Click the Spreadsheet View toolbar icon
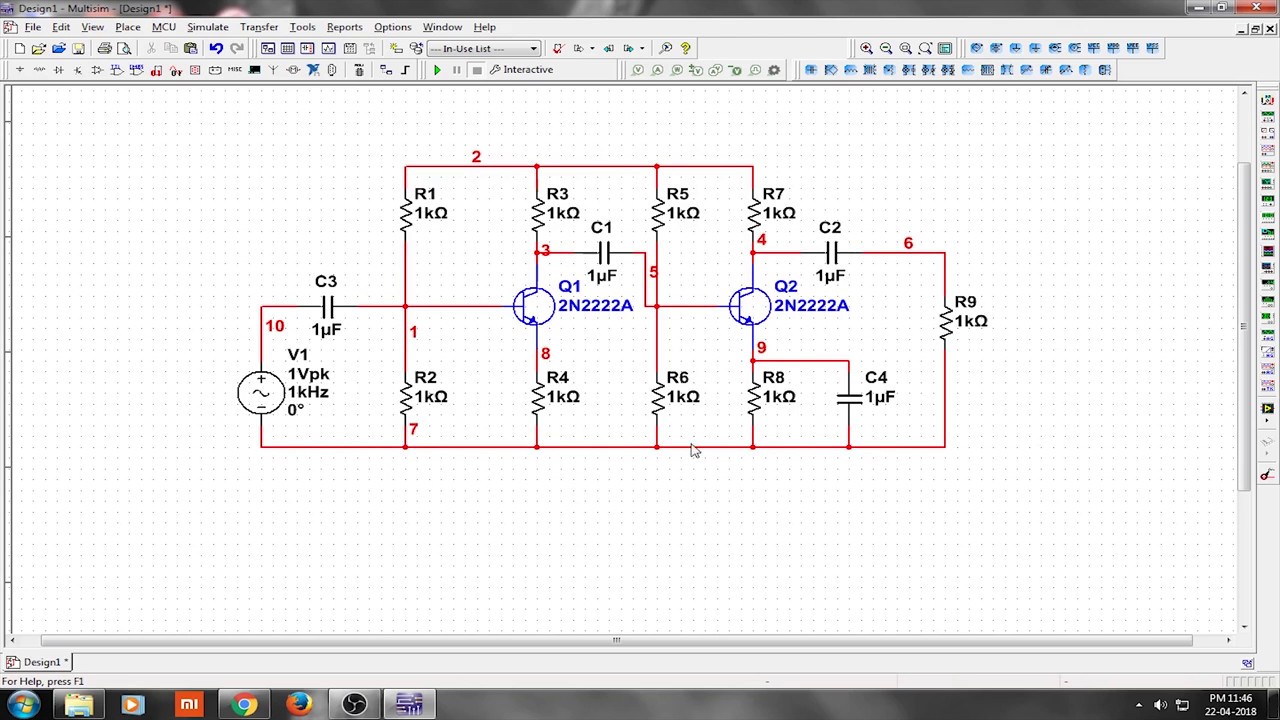This screenshot has height=720, width=1280. click(x=287, y=48)
